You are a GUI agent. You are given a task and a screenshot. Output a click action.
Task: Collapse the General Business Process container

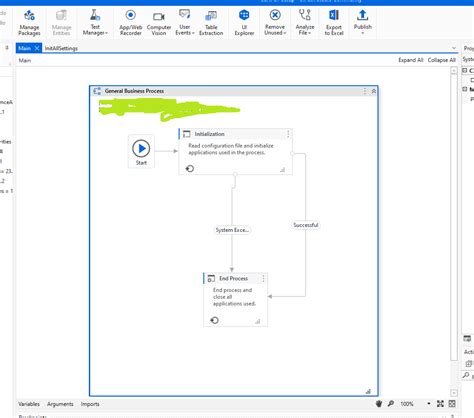[374, 91]
